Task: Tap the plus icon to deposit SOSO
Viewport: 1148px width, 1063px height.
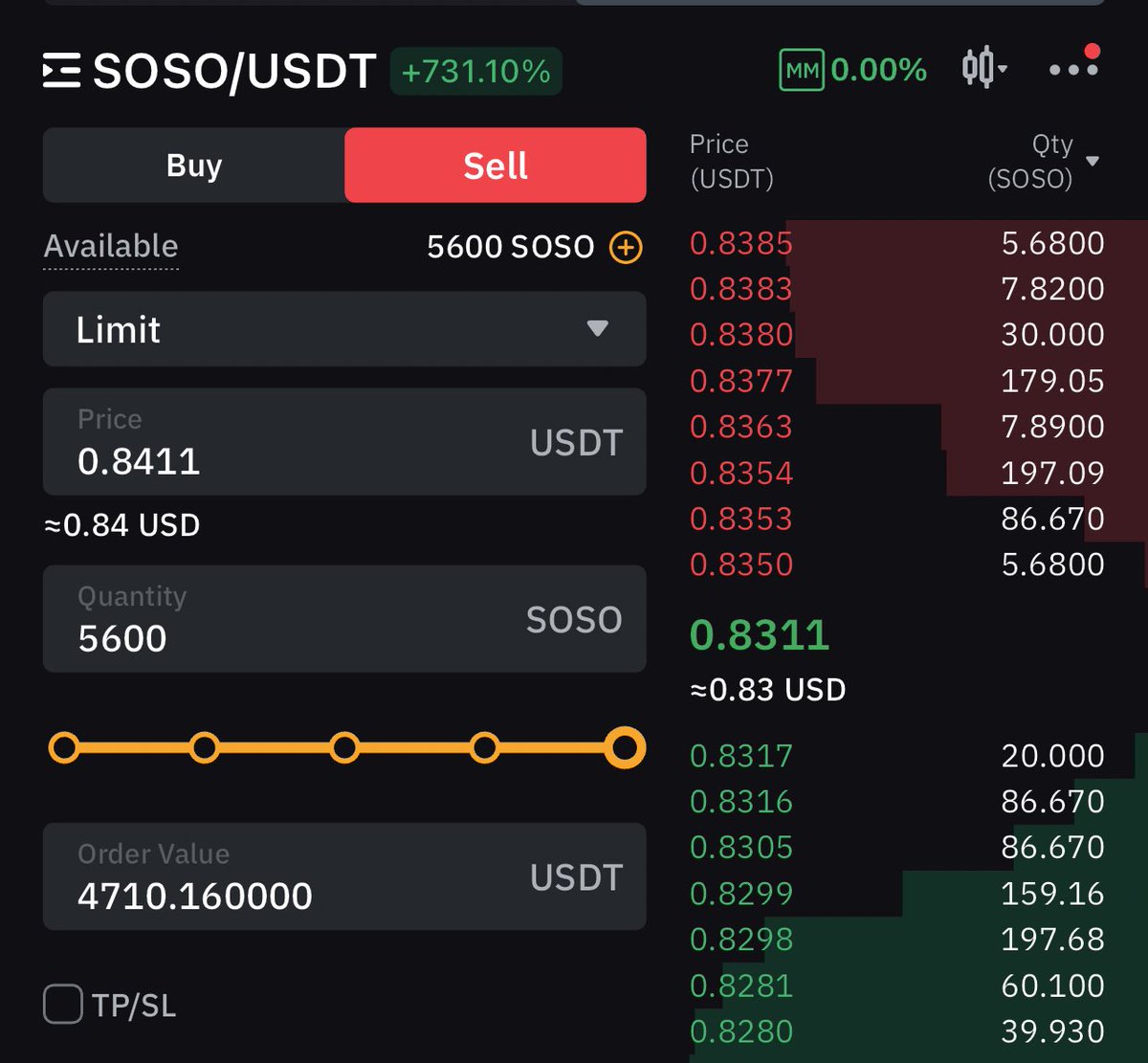Action: [626, 248]
